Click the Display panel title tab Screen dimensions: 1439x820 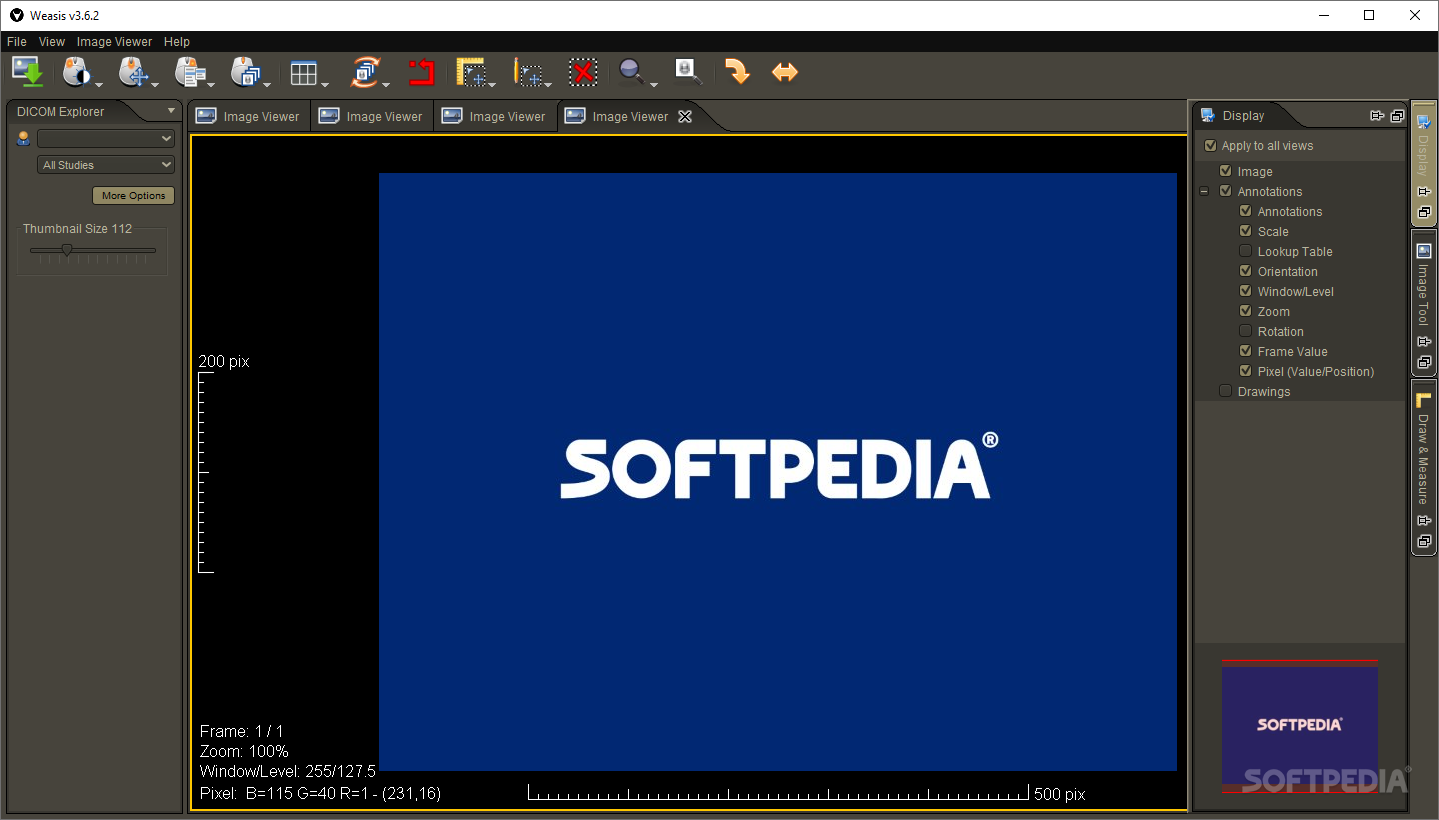(x=1244, y=116)
